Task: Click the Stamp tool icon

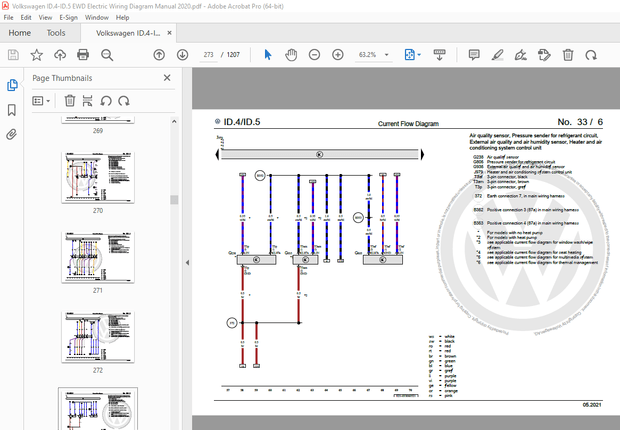Action: pos(544,55)
